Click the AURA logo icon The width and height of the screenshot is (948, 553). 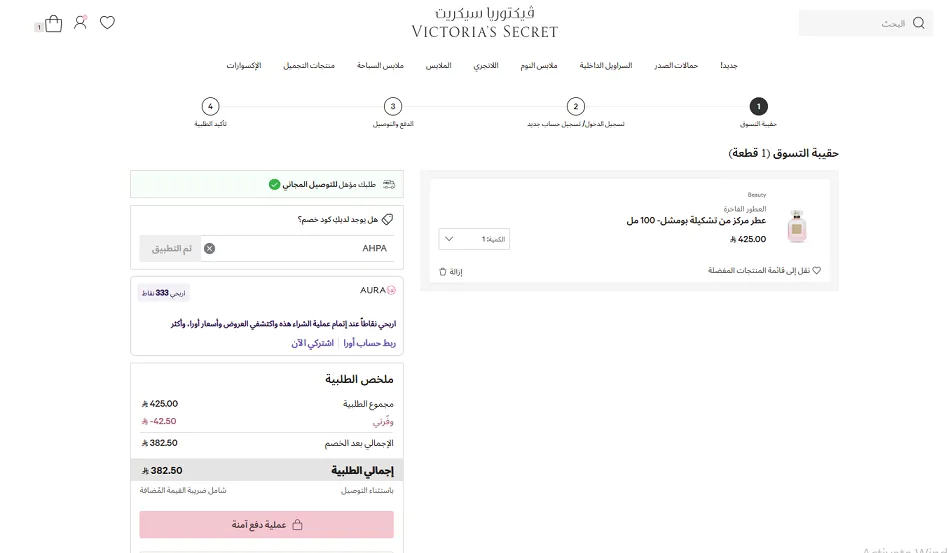click(x=391, y=290)
